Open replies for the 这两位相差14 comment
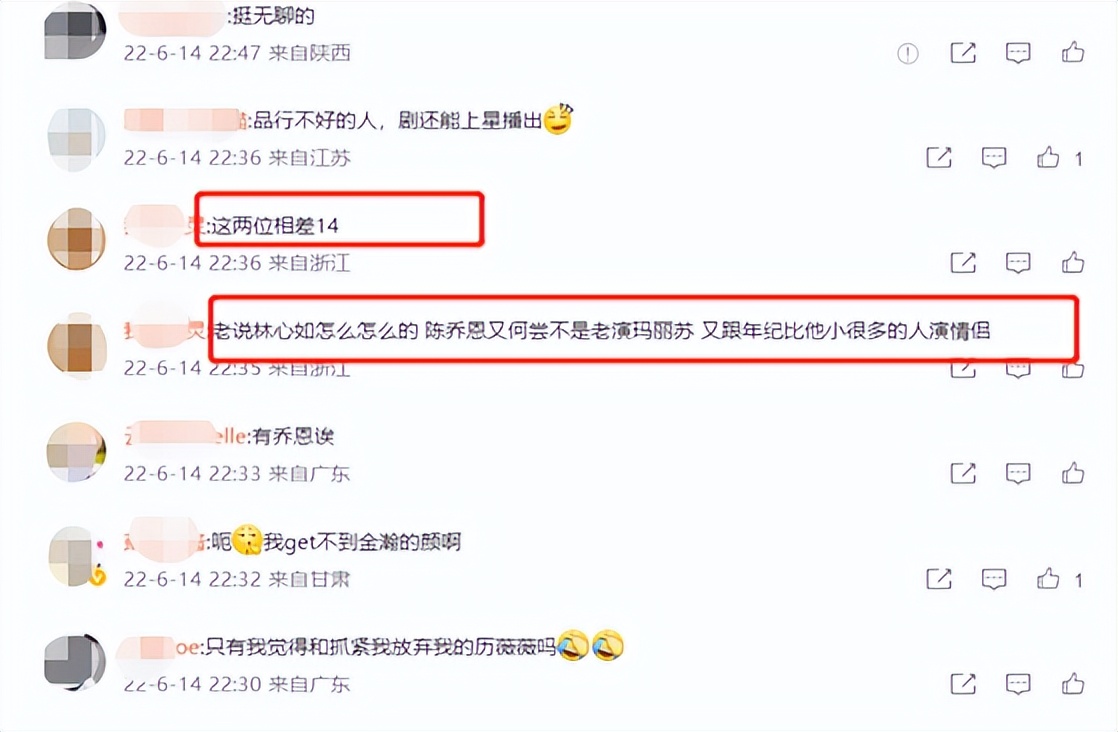 point(1017,263)
